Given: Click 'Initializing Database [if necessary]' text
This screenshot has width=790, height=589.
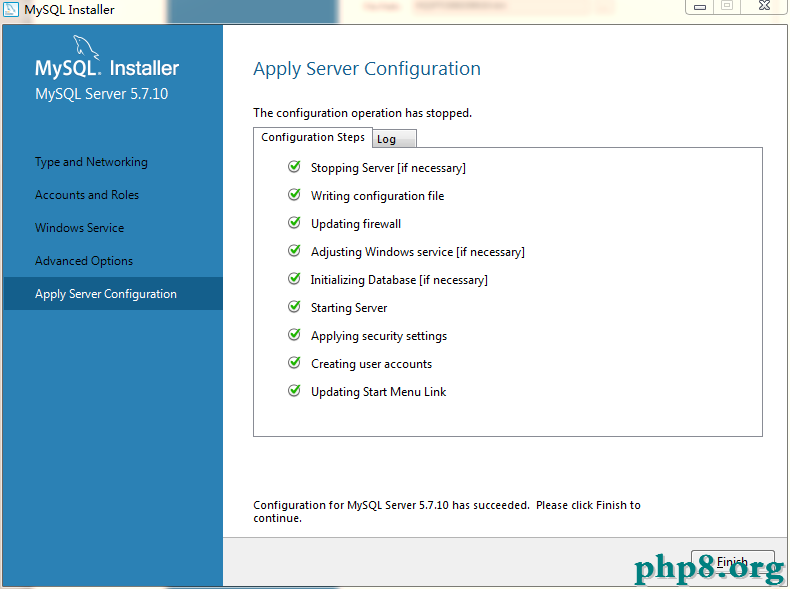Looking at the screenshot, I should pyautogui.click(x=399, y=280).
